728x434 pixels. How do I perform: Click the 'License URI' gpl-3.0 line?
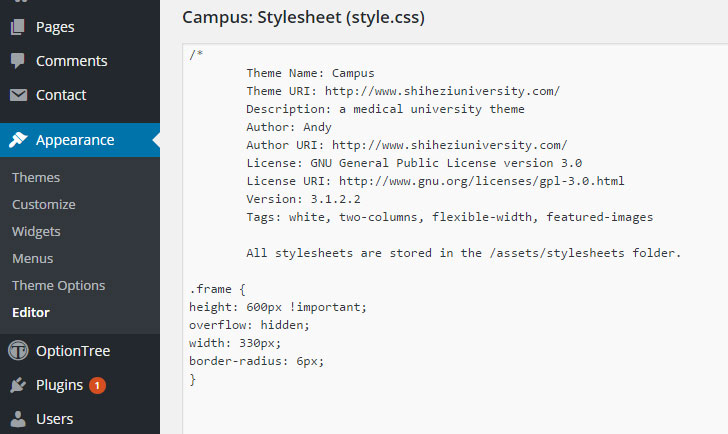(435, 181)
